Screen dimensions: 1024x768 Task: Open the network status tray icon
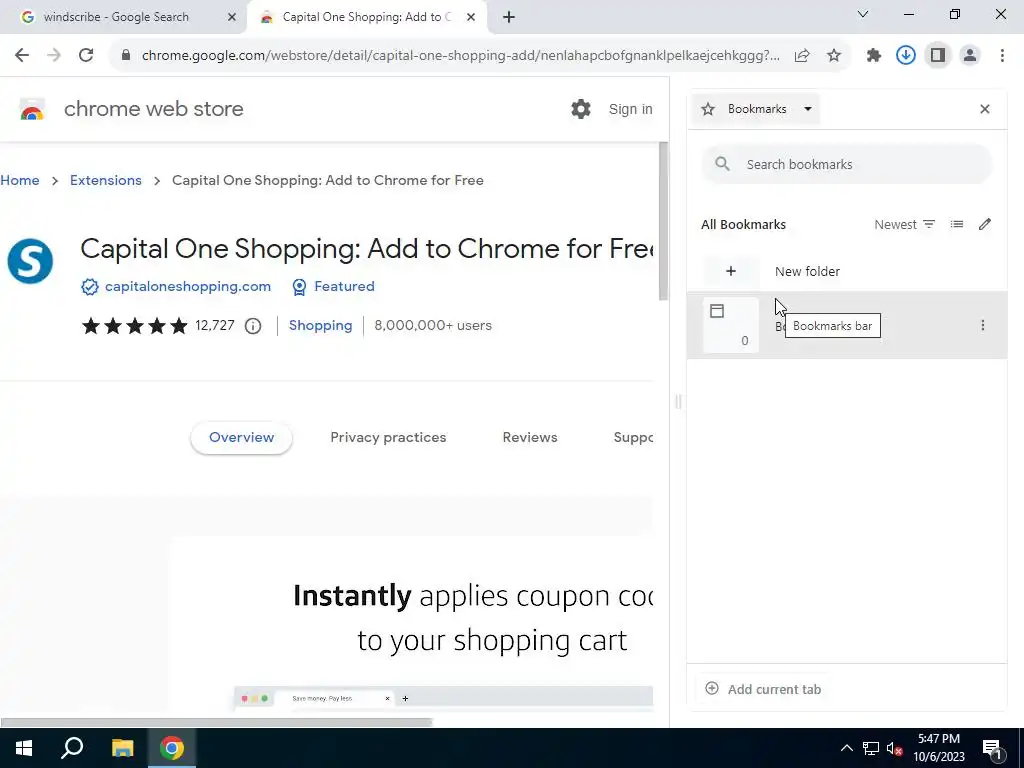tap(871, 748)
